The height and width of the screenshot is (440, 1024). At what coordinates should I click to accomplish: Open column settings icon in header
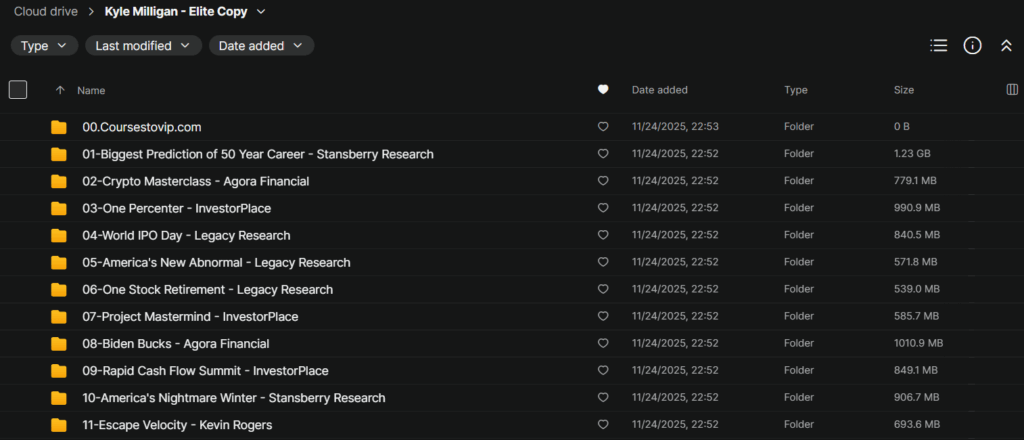[x=1011, y=90]
